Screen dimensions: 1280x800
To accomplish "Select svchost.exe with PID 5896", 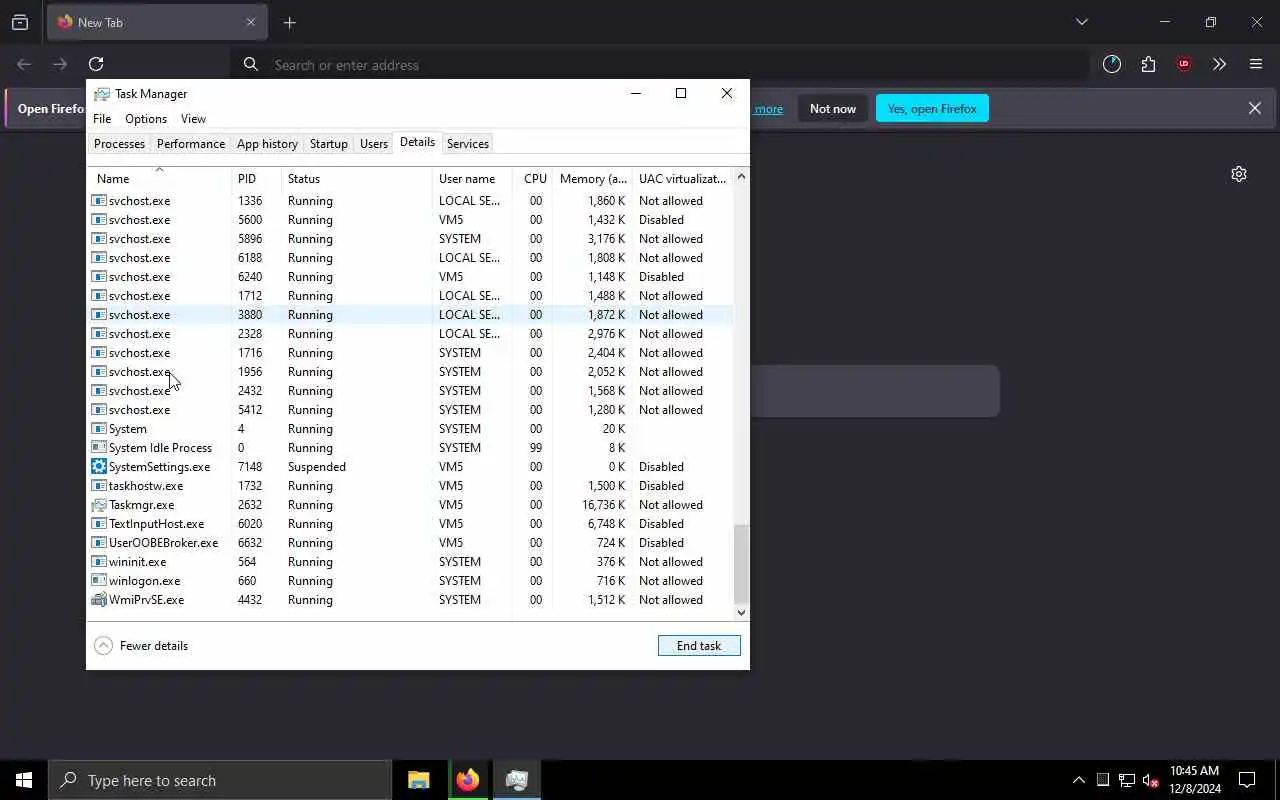I will [x=410, y=239].
